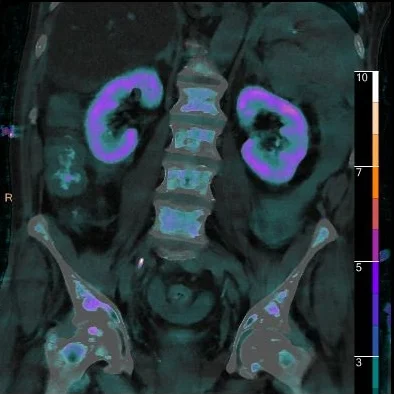The image size is (394, 394).
Task: Click the "10" label on the color scale
Action: click(362, 78)
